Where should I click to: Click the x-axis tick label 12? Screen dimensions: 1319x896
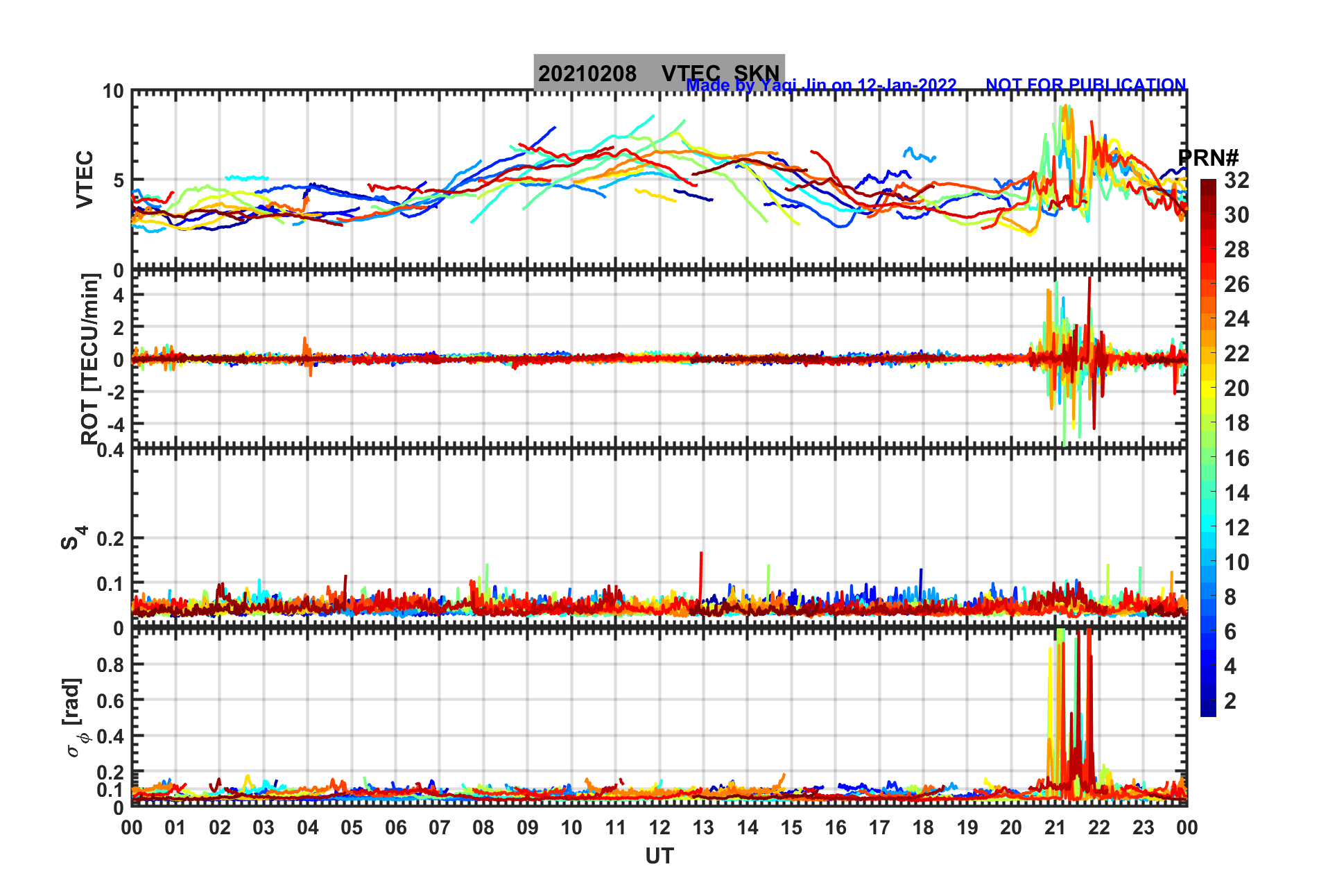tap(659, 827)
